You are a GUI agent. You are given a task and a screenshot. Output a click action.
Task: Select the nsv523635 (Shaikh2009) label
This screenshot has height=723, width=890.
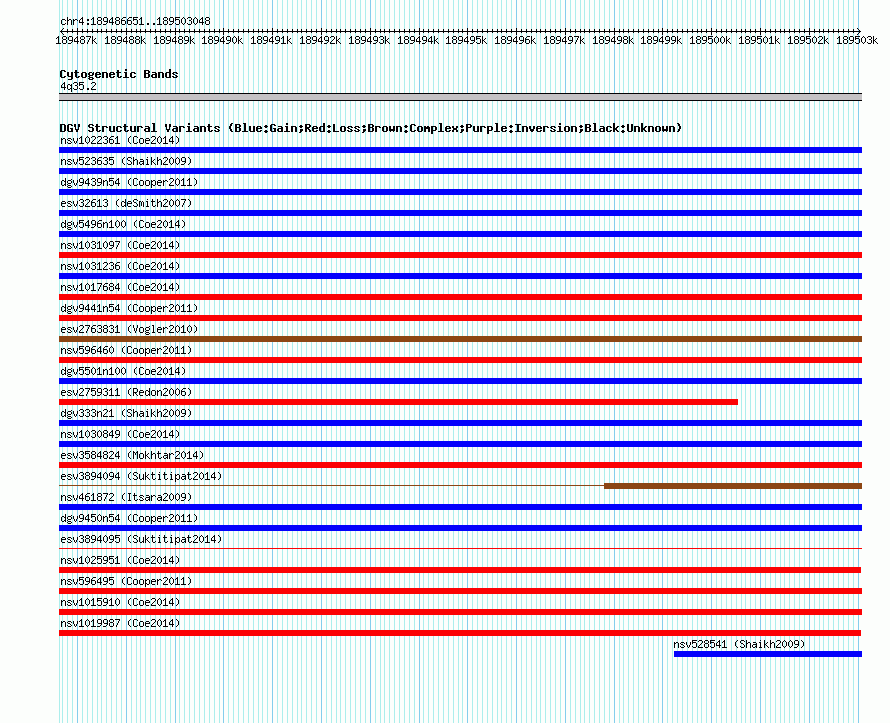tap(126, 161)
